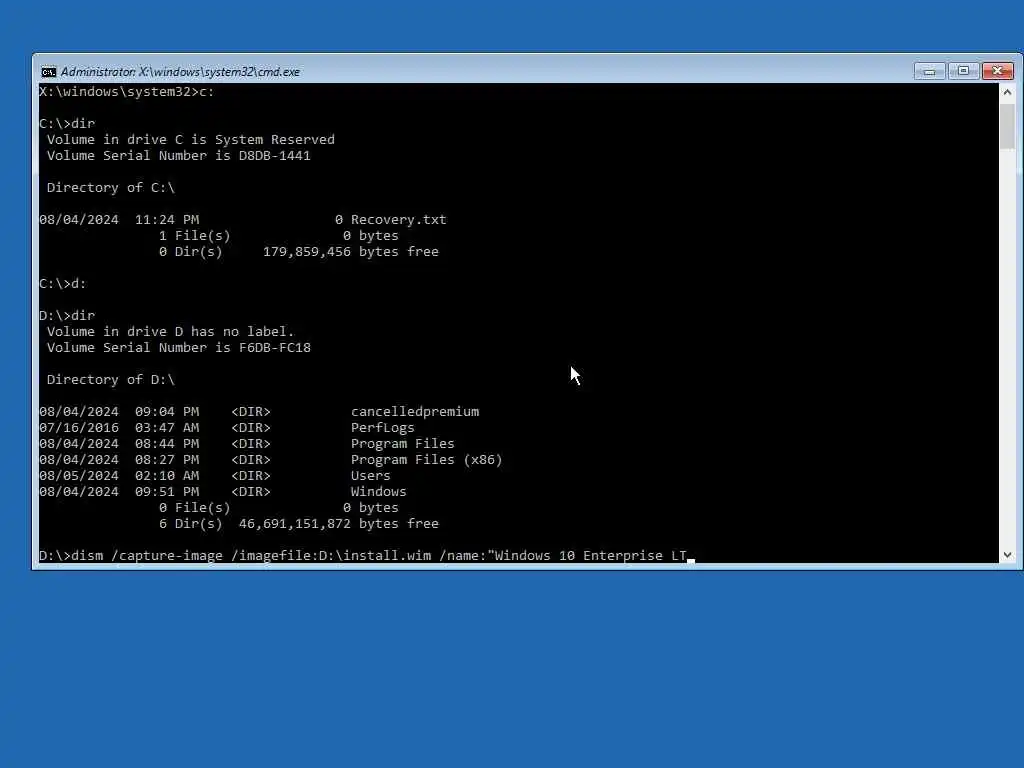
Task: Click the 'C:\>dir' prompt line
Action: point(67,123)
